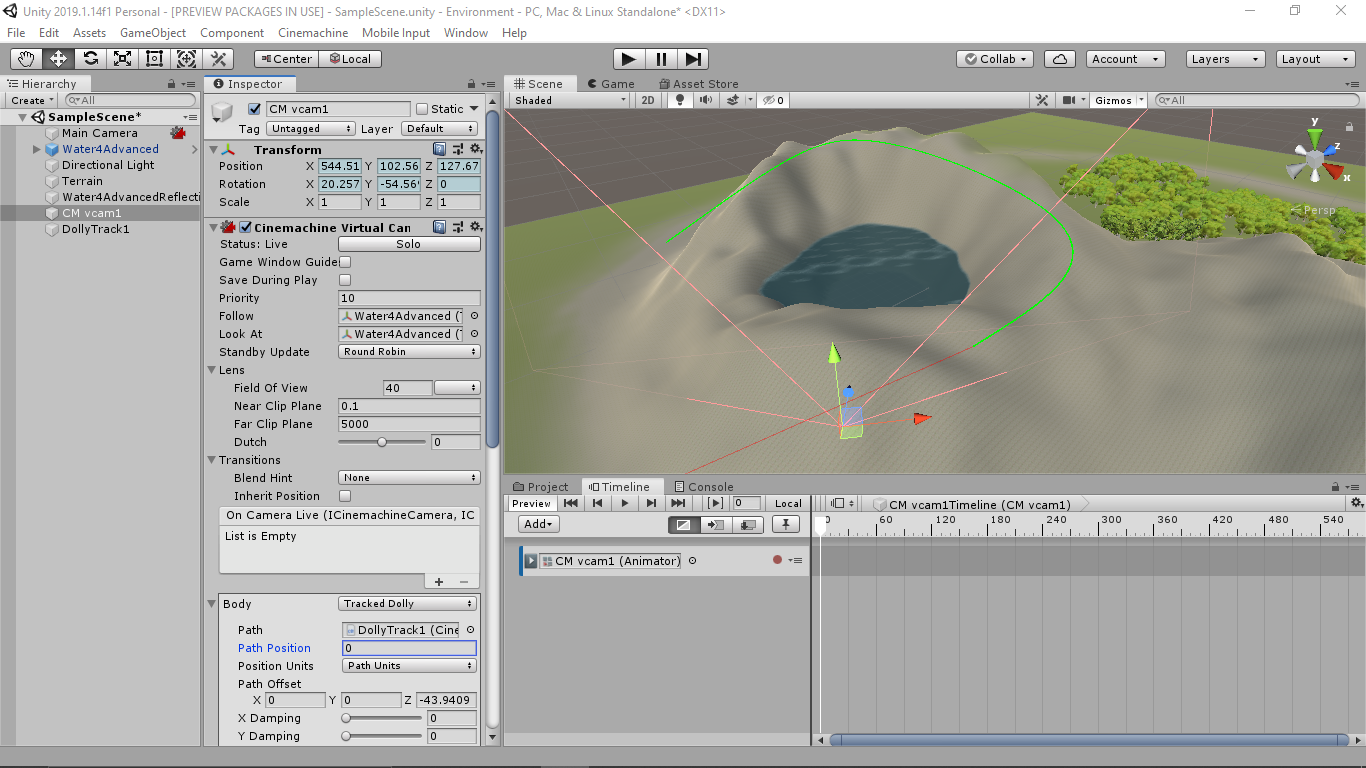1366x768 pixels.
Task: Click hidden objects visibility icon in Scene toolbar
Action: tap(772, 100)
